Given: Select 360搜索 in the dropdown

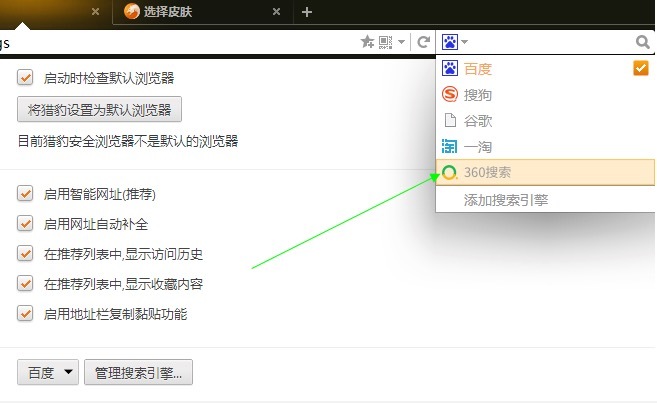Looking at the screenshot, I should (545, 172).
